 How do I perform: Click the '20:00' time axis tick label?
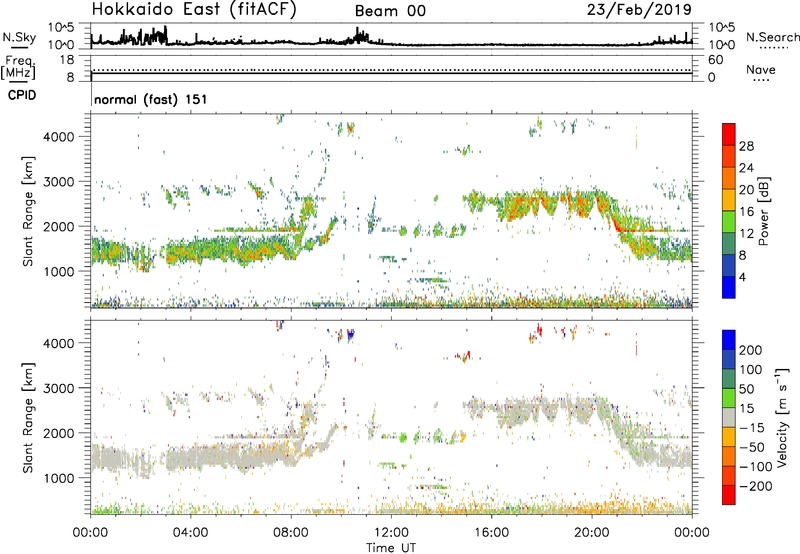point(592,533)
